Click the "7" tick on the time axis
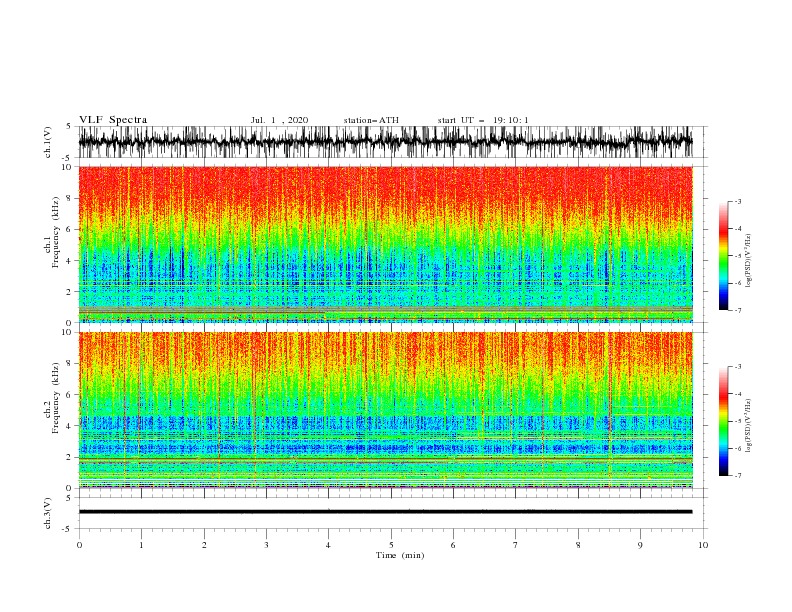 coord(516,545)
